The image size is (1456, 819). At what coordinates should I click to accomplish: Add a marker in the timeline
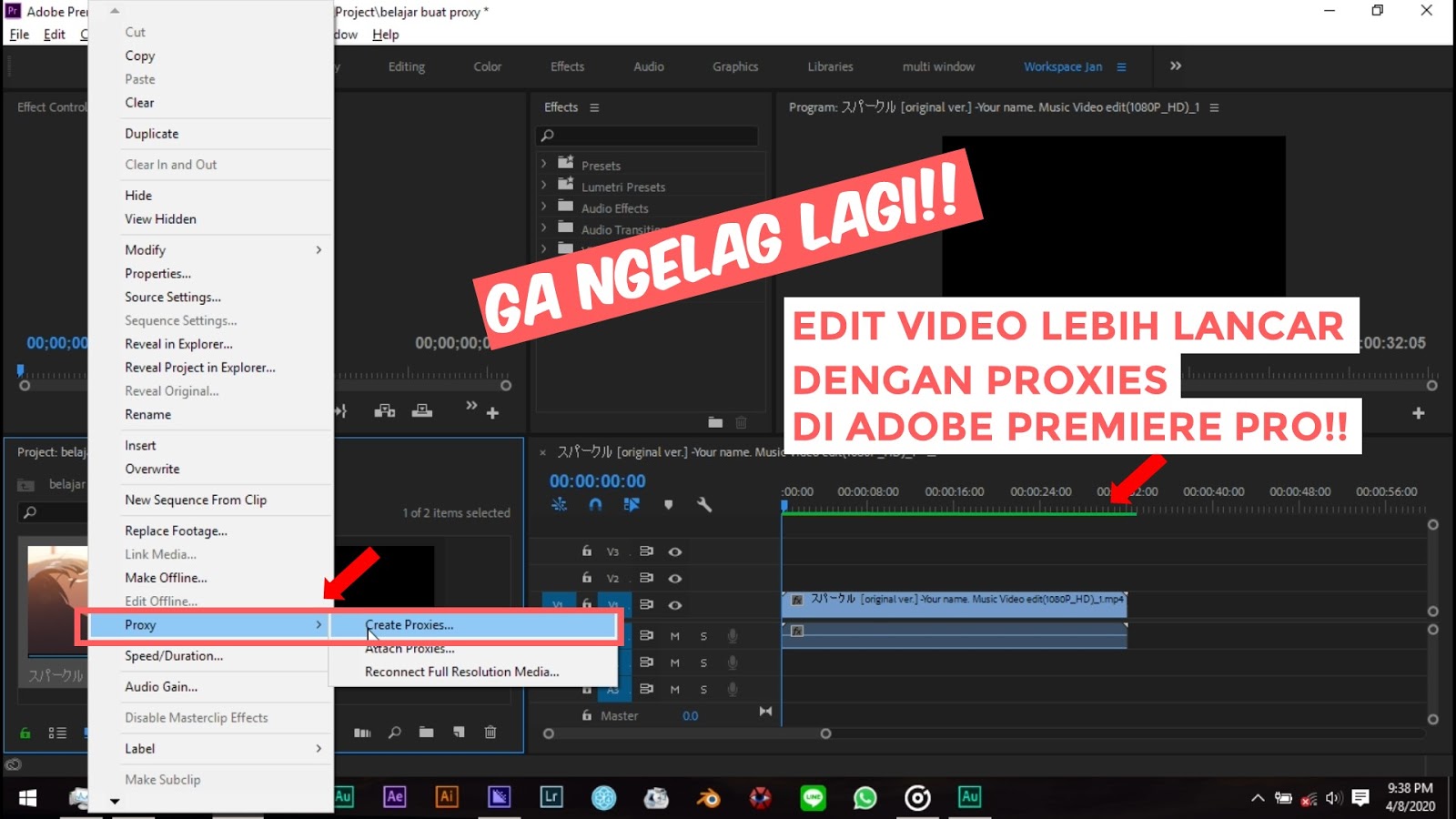[x=669, y=504]
